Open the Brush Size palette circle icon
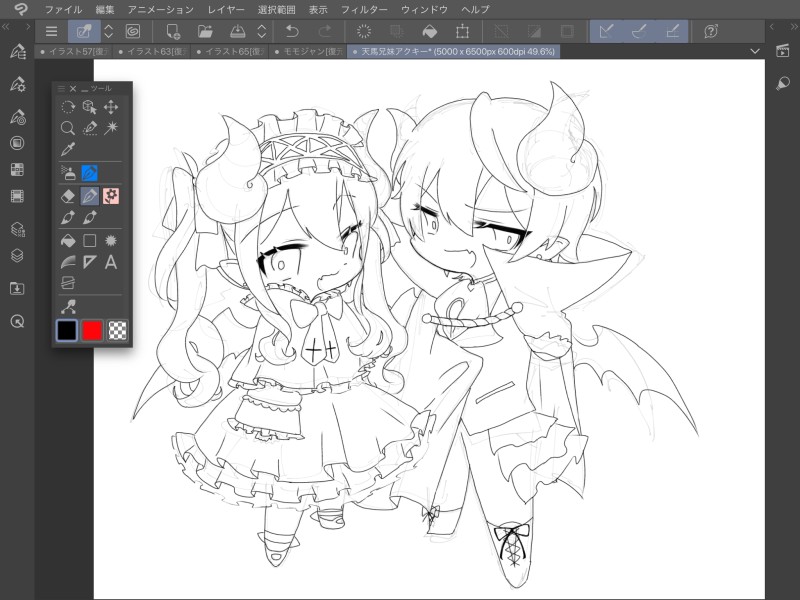Viewport: 800px width, 600px height. click(x=17, y=143)
